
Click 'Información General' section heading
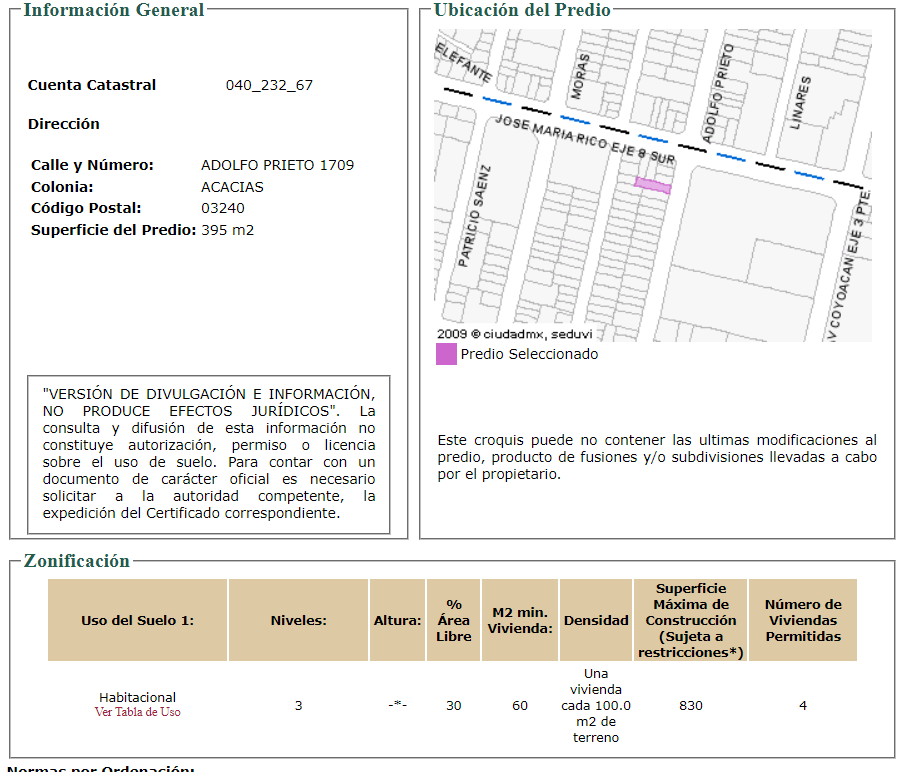pos(114,10)
